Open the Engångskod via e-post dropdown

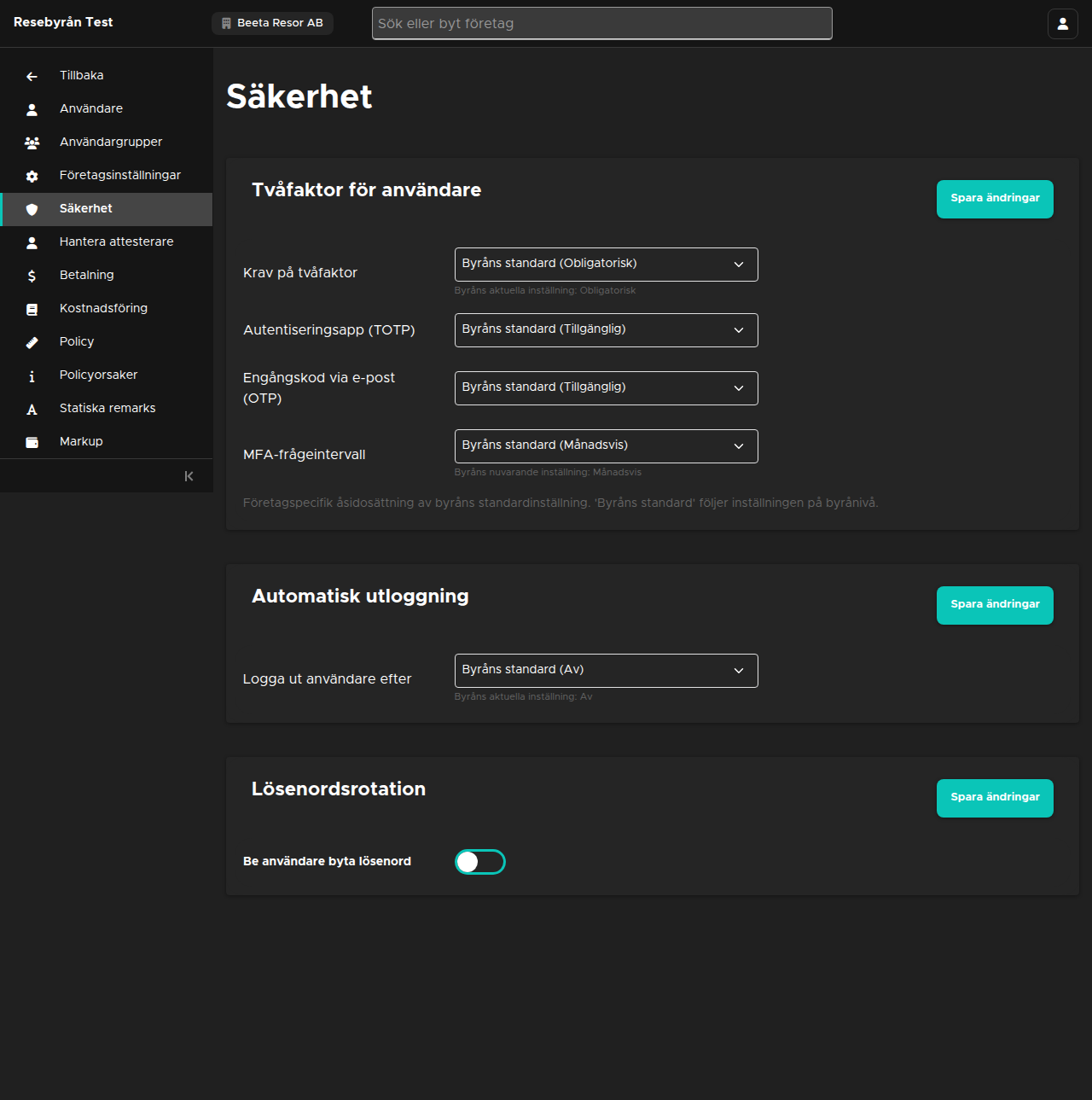606,388
